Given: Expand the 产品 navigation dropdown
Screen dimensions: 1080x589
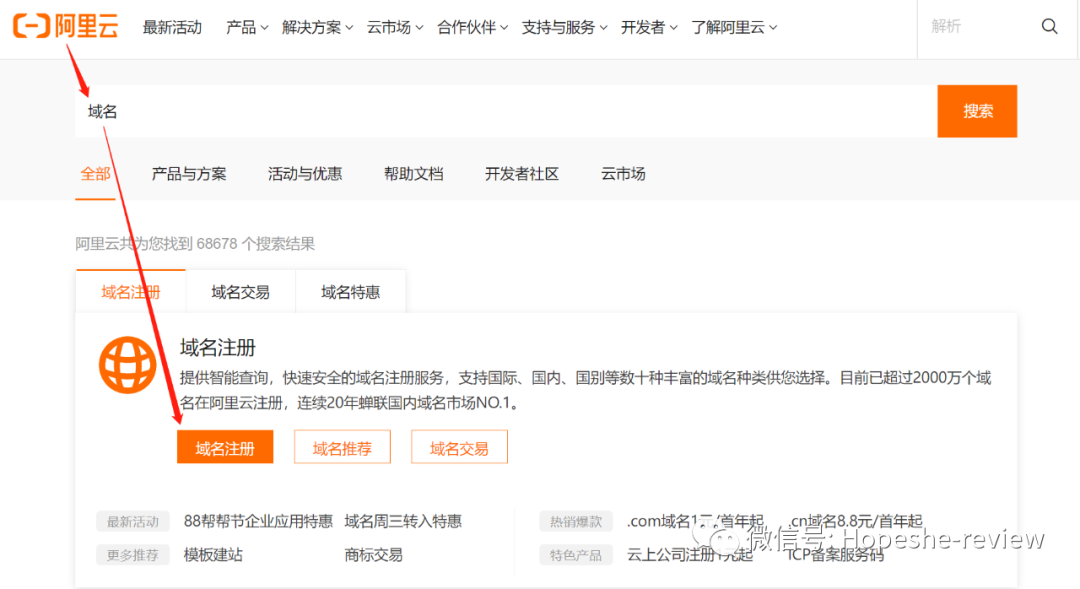Looking at the screenshot, I should (x=246, y=27).
